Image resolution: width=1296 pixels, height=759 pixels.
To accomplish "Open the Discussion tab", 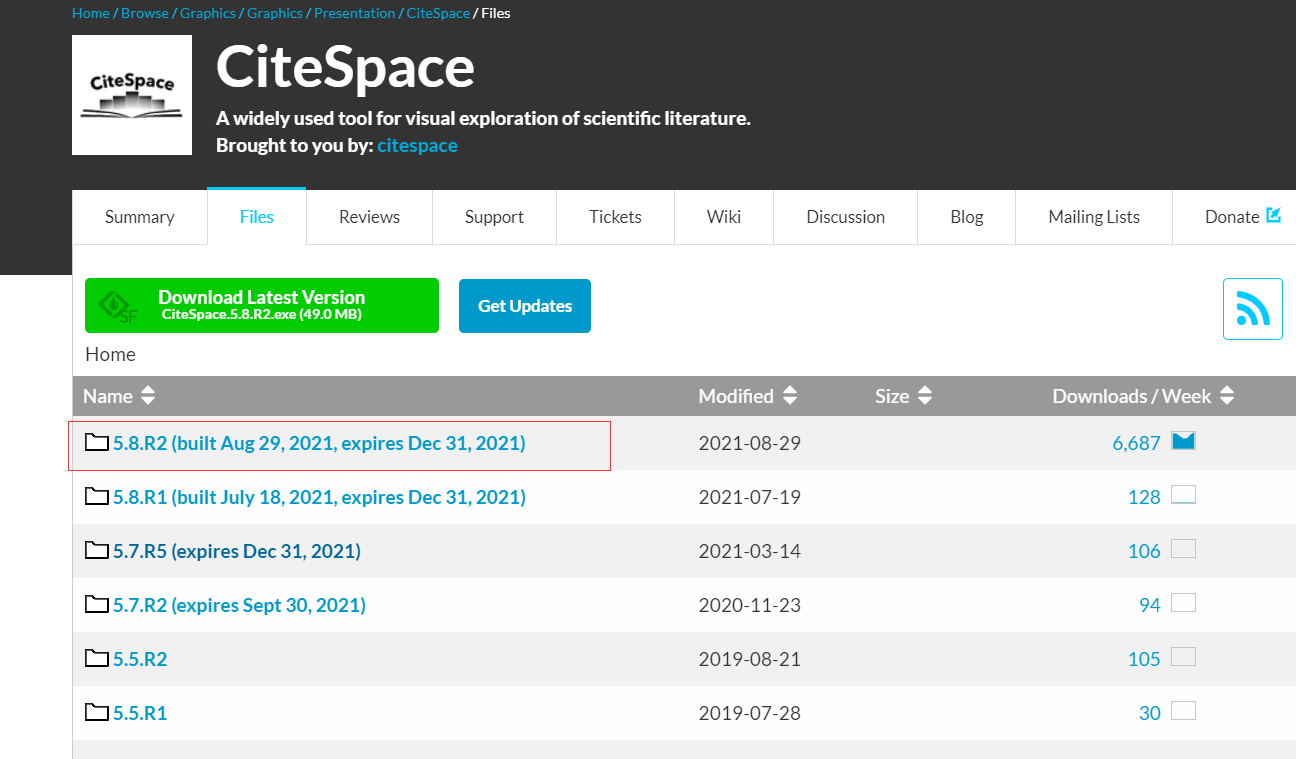I will pos(846,217).
